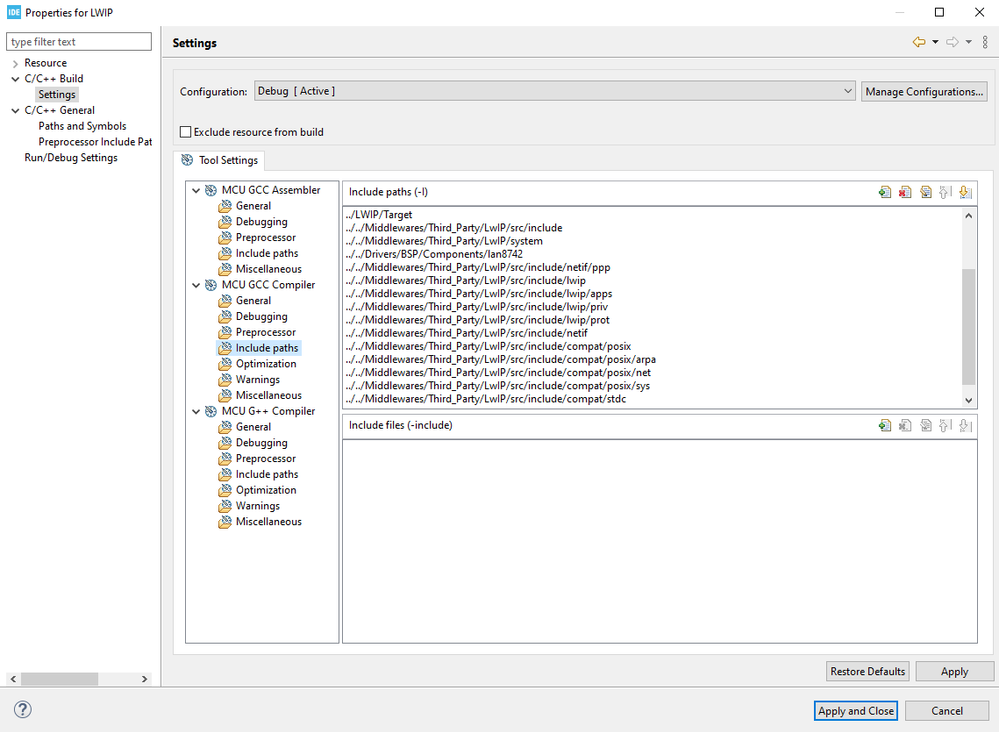999x732 pixels.
Task: Select include/lwip/apps path entry
Action: click(478, 294)
